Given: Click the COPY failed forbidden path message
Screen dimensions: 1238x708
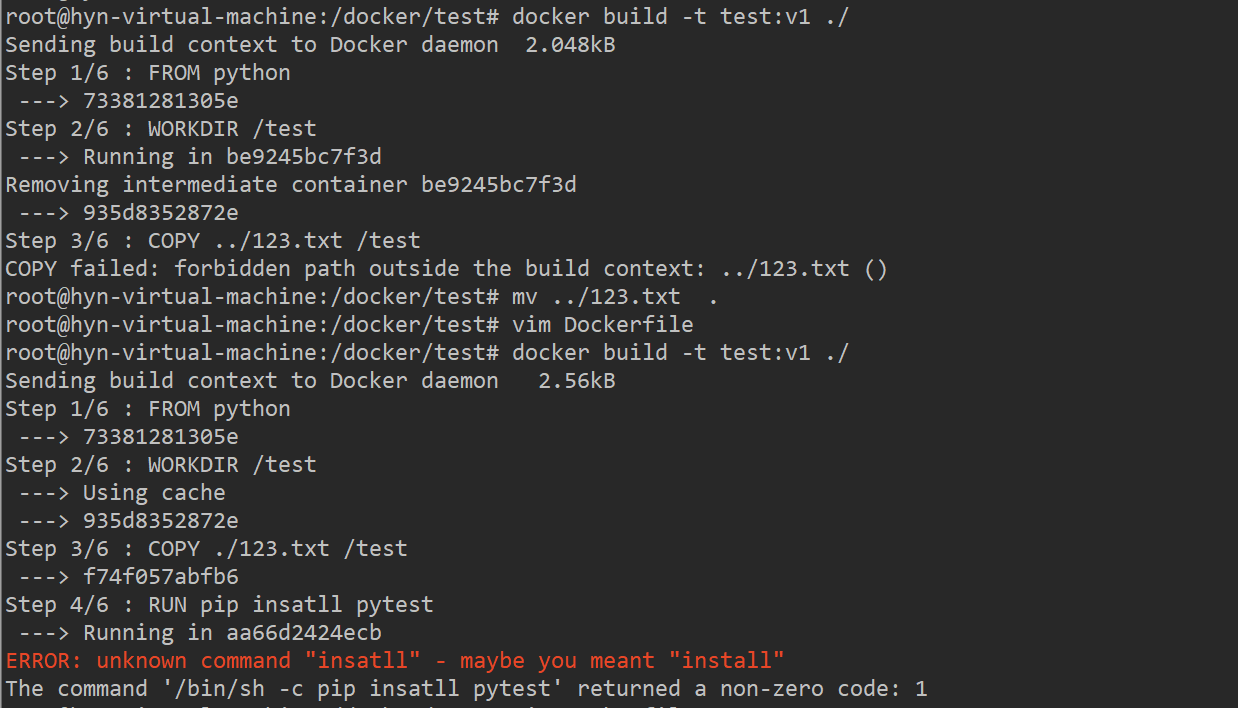Looking at the screenshot, I should pos(446,269).
